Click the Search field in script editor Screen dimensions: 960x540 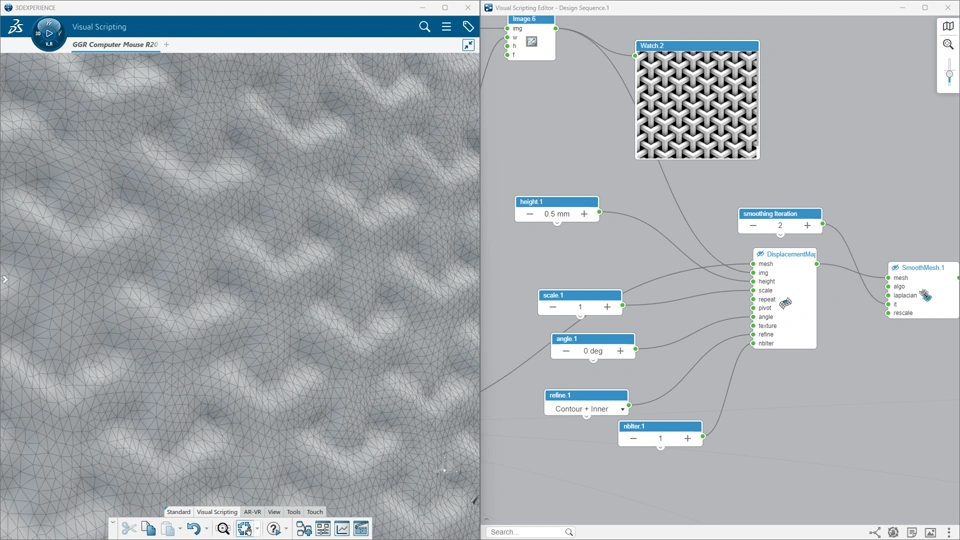click(530, 532)
